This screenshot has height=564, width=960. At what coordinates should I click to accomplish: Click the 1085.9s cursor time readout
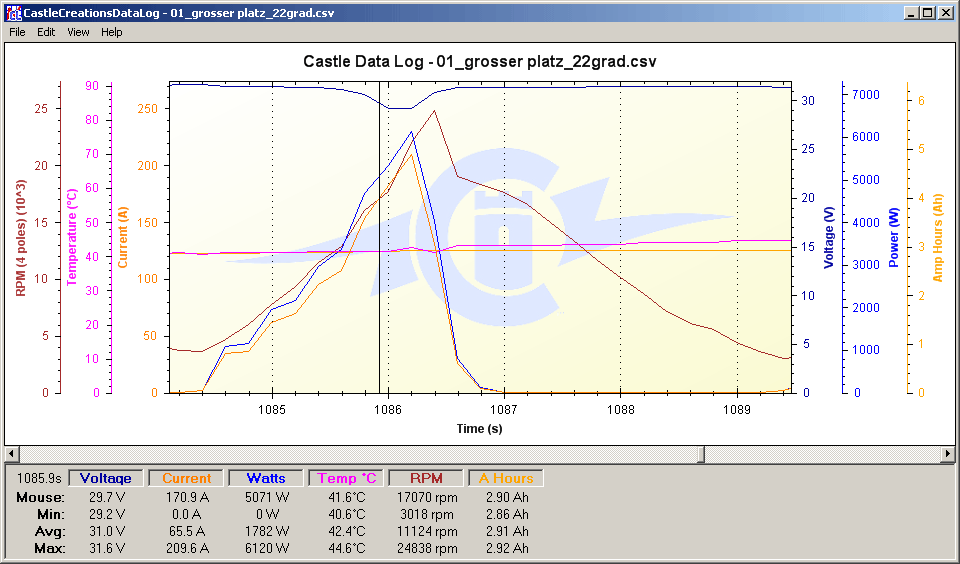tap(39, 478)
